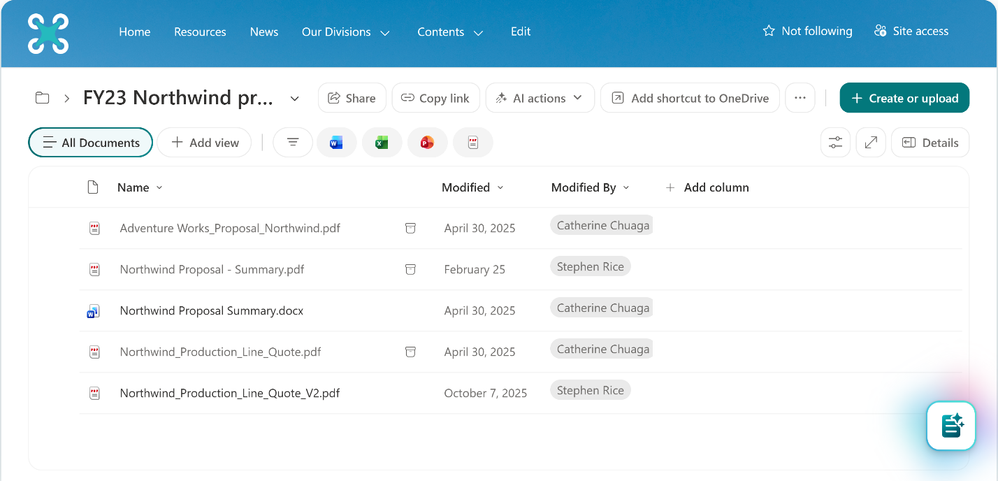Filter by PowerPoint files

coord(427,143)
